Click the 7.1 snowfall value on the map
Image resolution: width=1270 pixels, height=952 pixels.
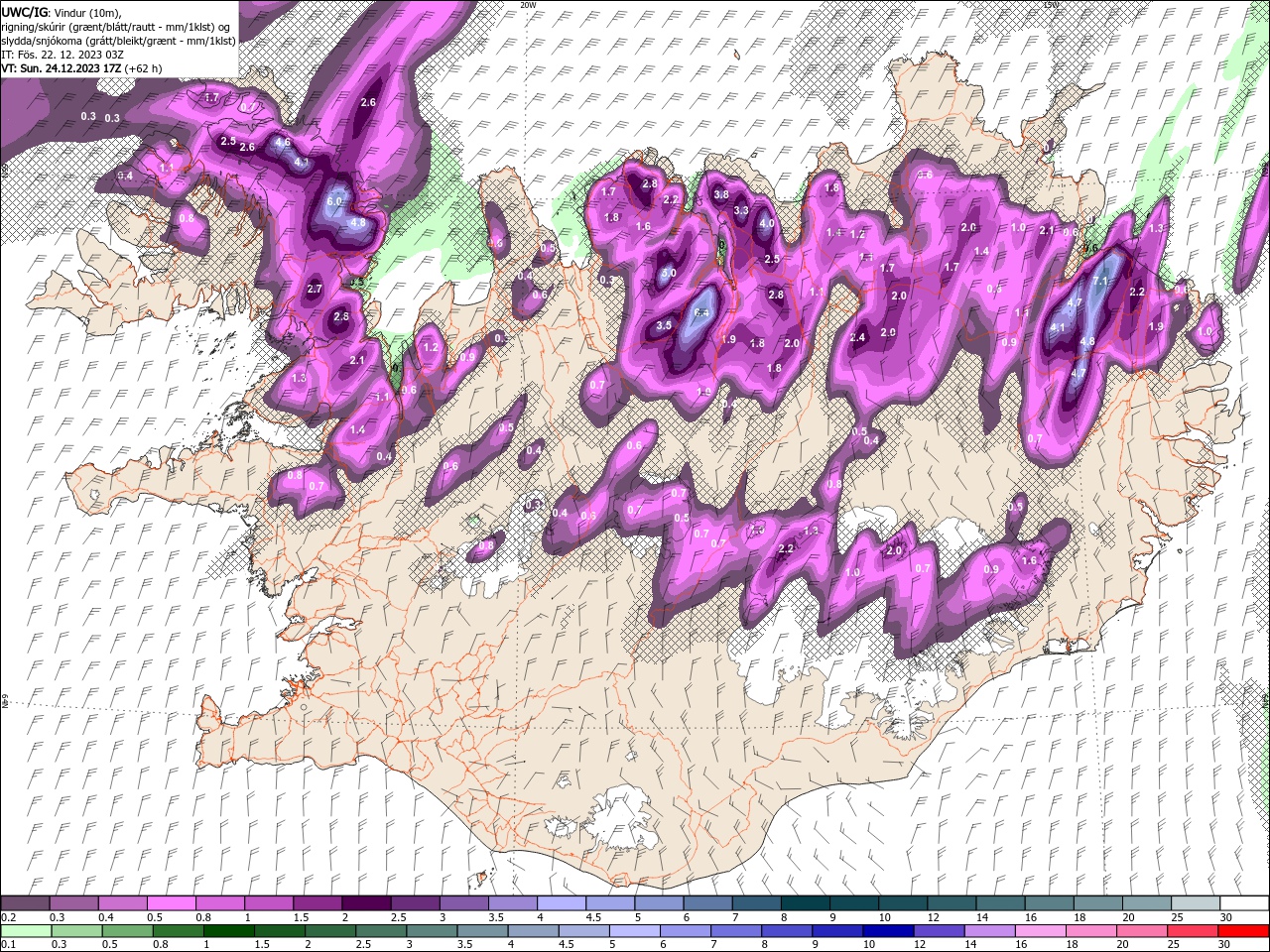pos(1099,282)
